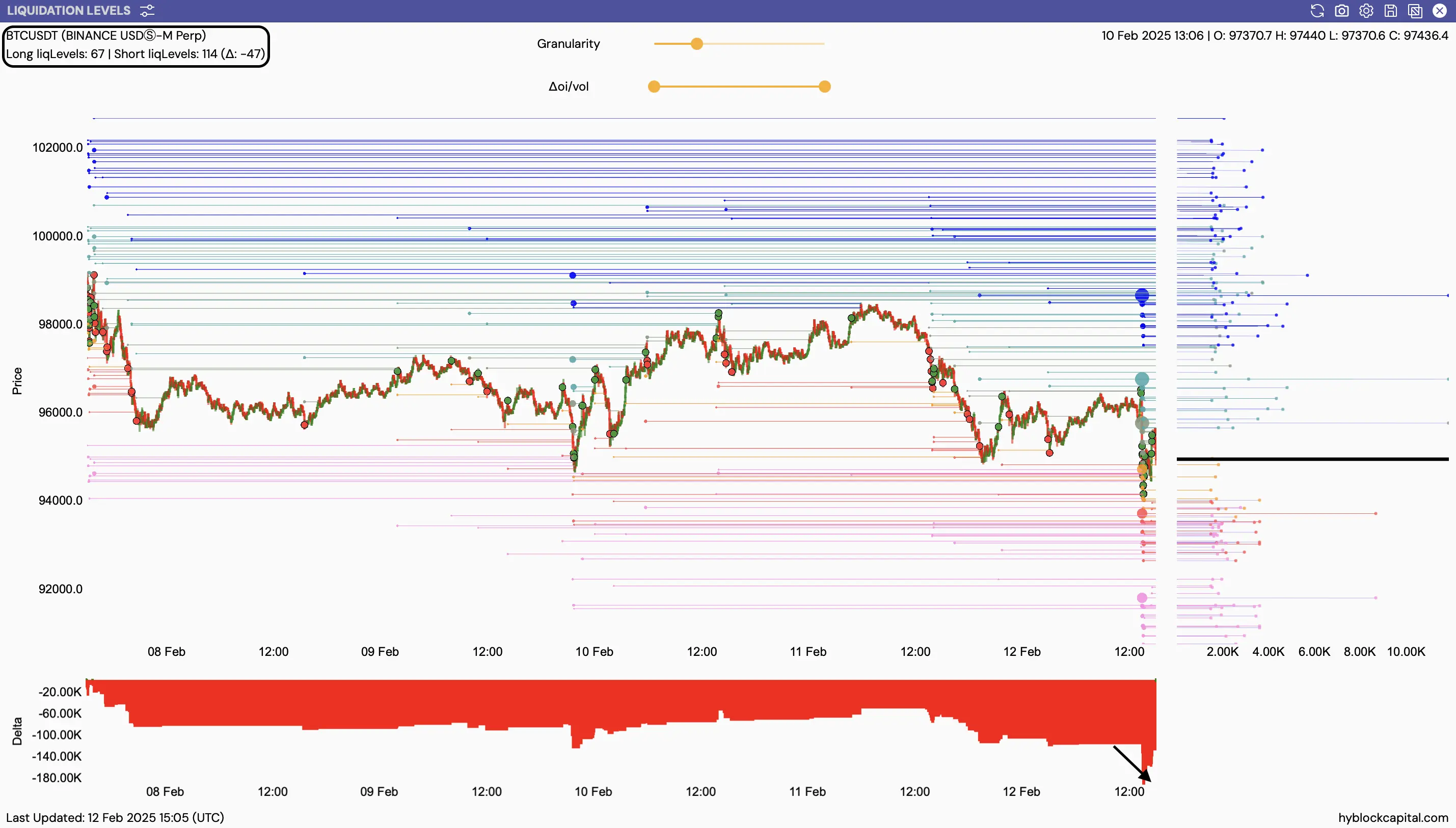1456x828 pixels.
Task: Click the left Δoi/vol slider handle
Action: (654, 87)
